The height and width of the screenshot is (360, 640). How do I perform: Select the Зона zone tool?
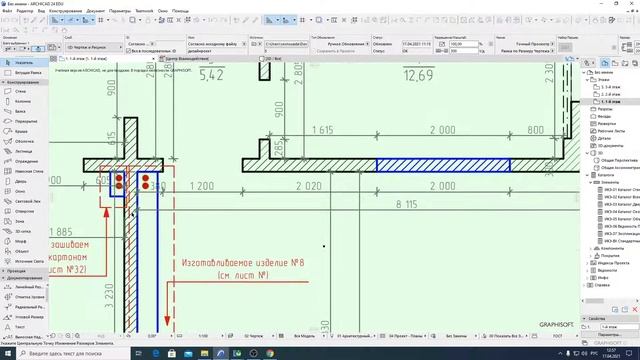click(x=24, y=221)
